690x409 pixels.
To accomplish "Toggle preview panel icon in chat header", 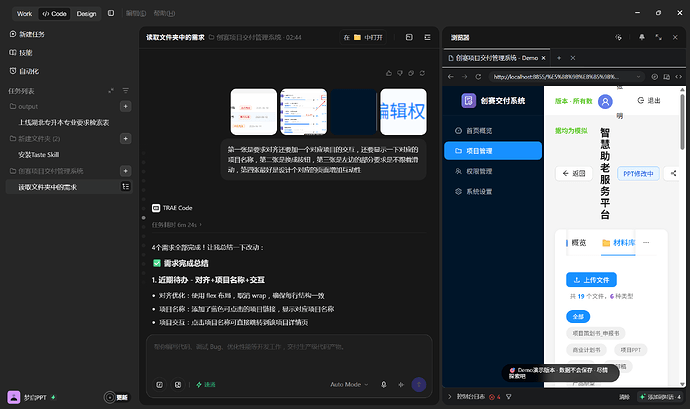I will [x=409, y=37].
